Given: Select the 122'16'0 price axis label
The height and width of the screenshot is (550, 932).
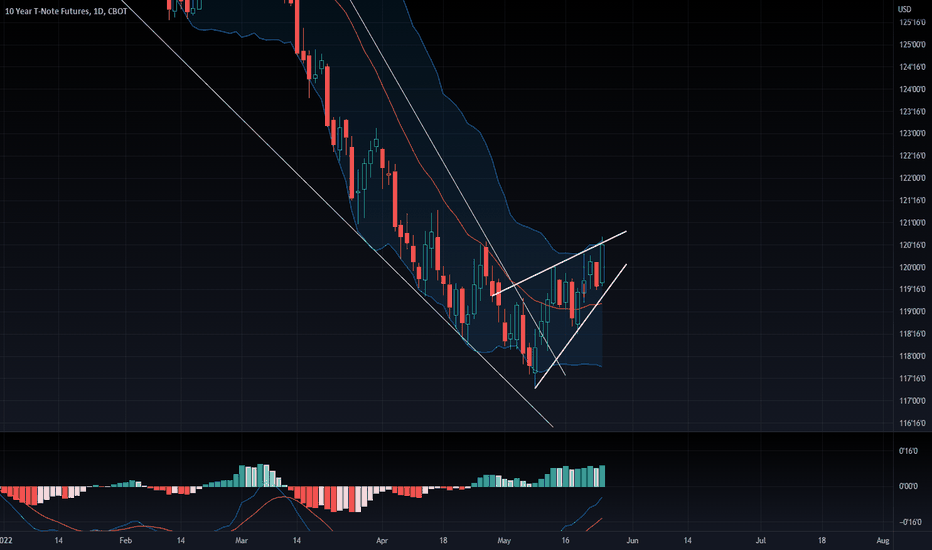Looking at the screenshot, I should [x=912, y=156].
